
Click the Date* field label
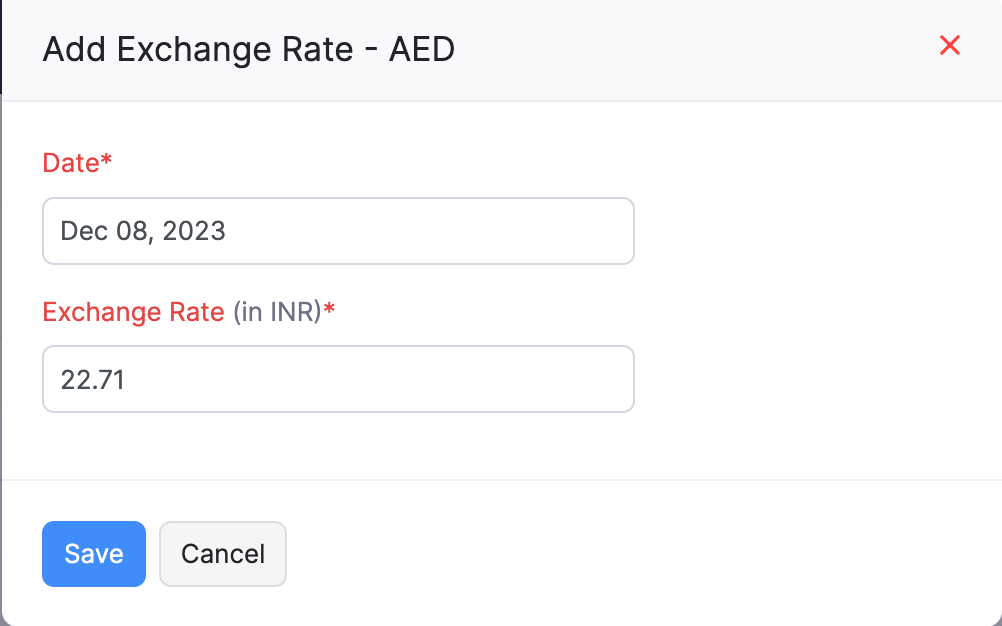click(x=77, y=162)
